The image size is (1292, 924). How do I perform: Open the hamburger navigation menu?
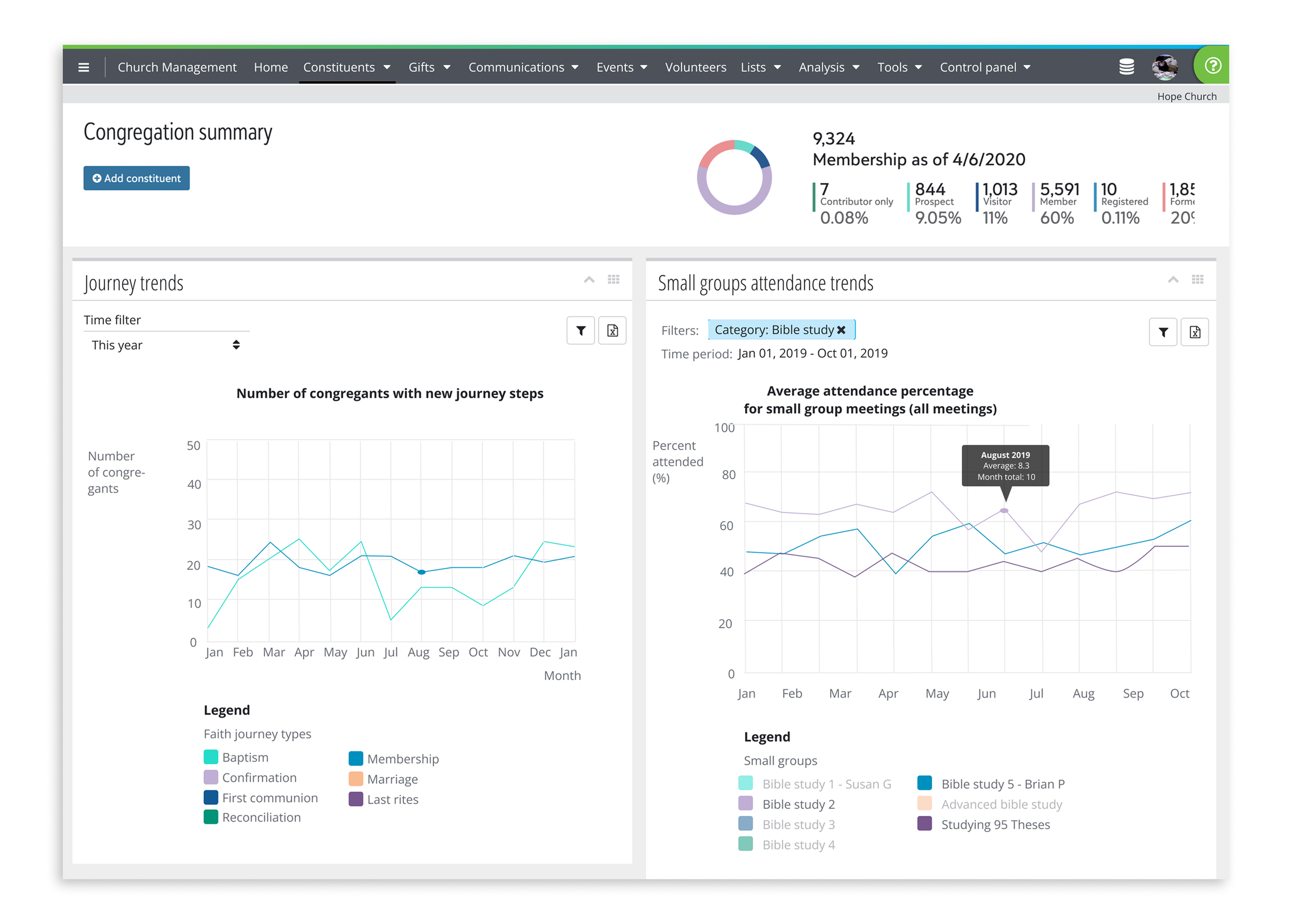coord(84,67)
